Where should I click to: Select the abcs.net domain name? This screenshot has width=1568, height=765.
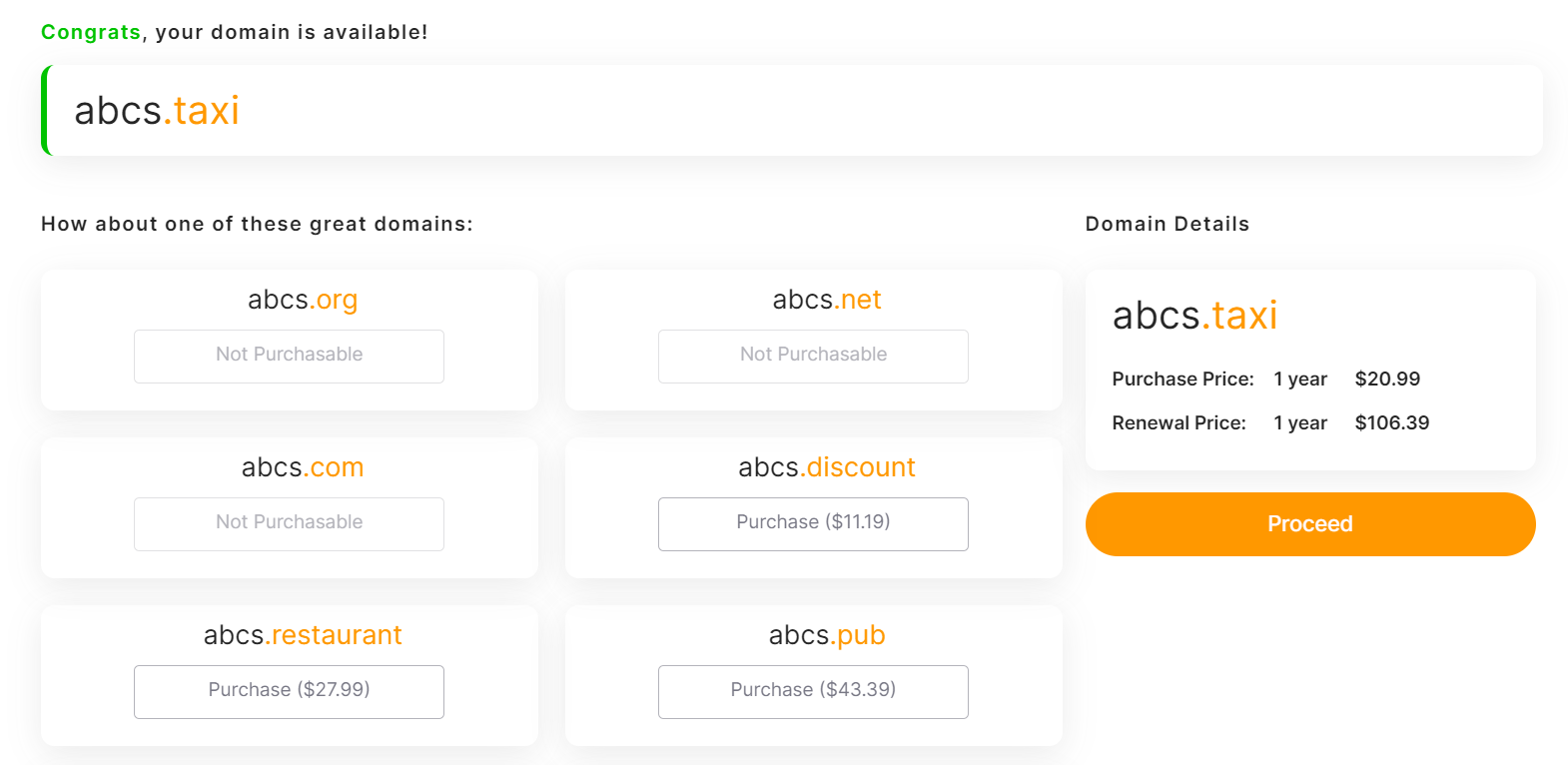[827, 300]
